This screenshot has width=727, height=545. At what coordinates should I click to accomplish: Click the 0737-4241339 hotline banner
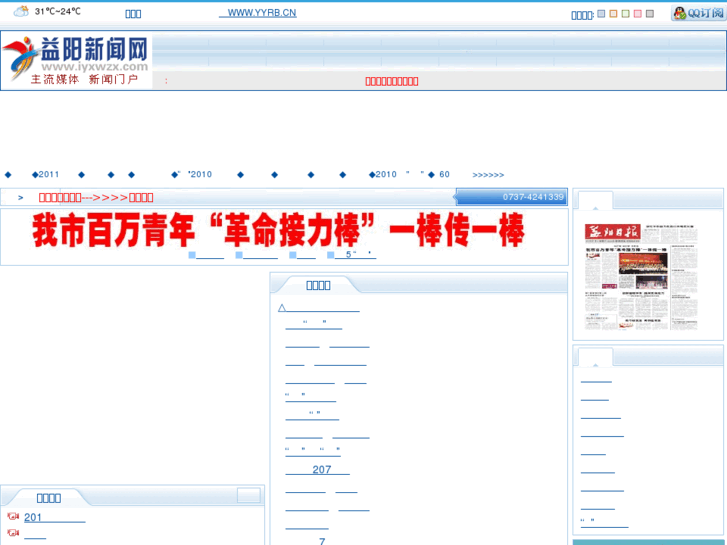pyautogui.click(x=511, y=197)
